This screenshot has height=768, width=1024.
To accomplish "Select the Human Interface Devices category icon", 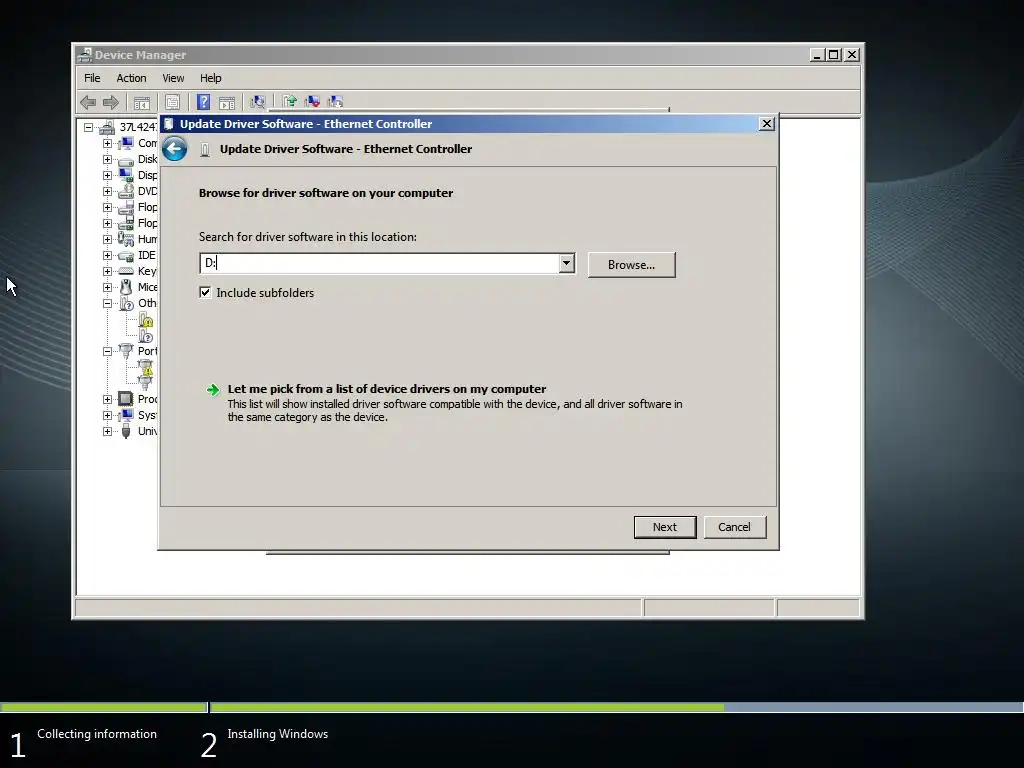I will click(x=126, y=239).
